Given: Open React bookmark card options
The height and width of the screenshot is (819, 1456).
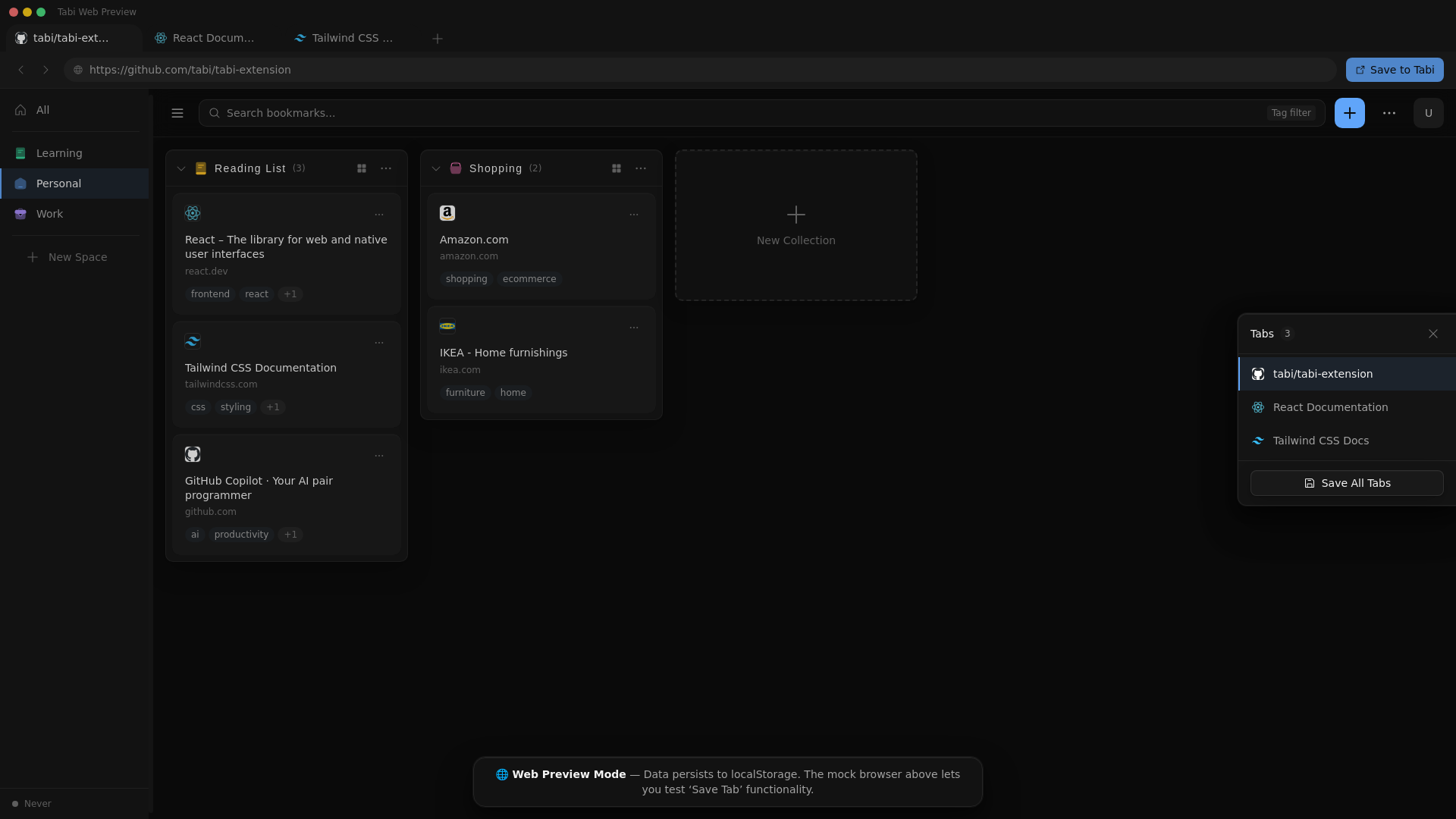Looking at the screenshot, I should (379, 215).
